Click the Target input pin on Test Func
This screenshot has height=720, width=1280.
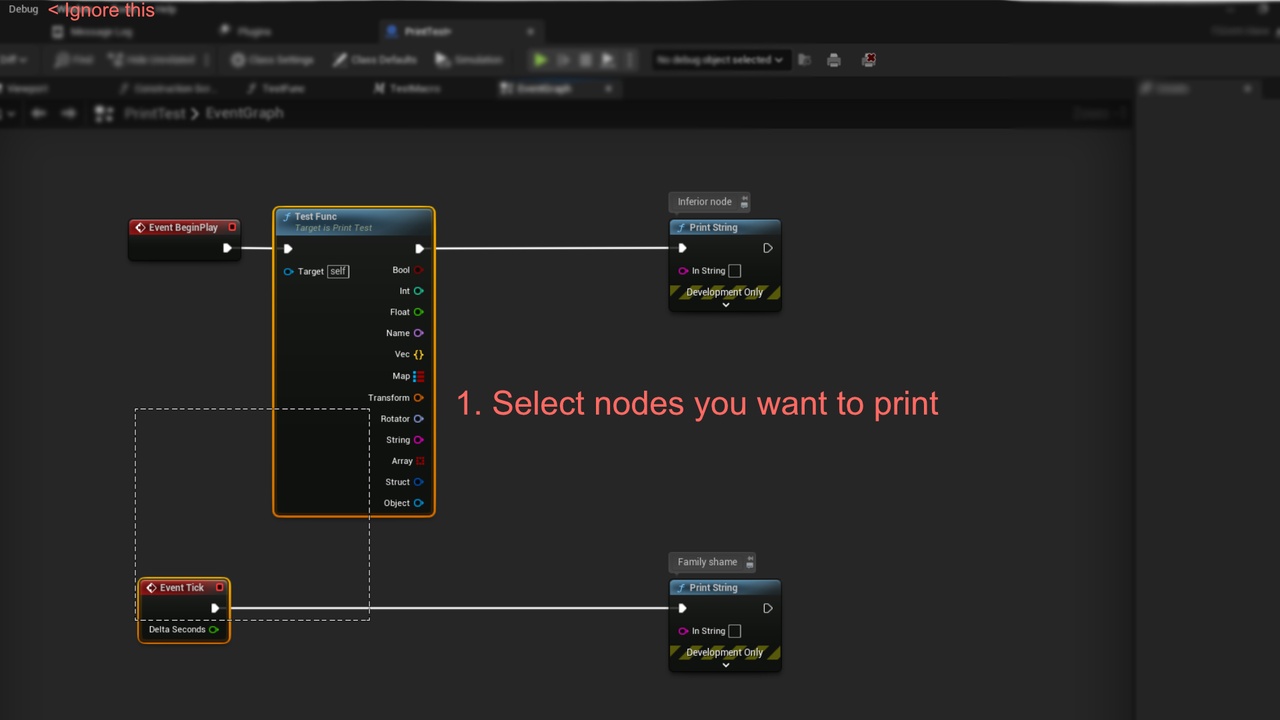coord(288,271)
